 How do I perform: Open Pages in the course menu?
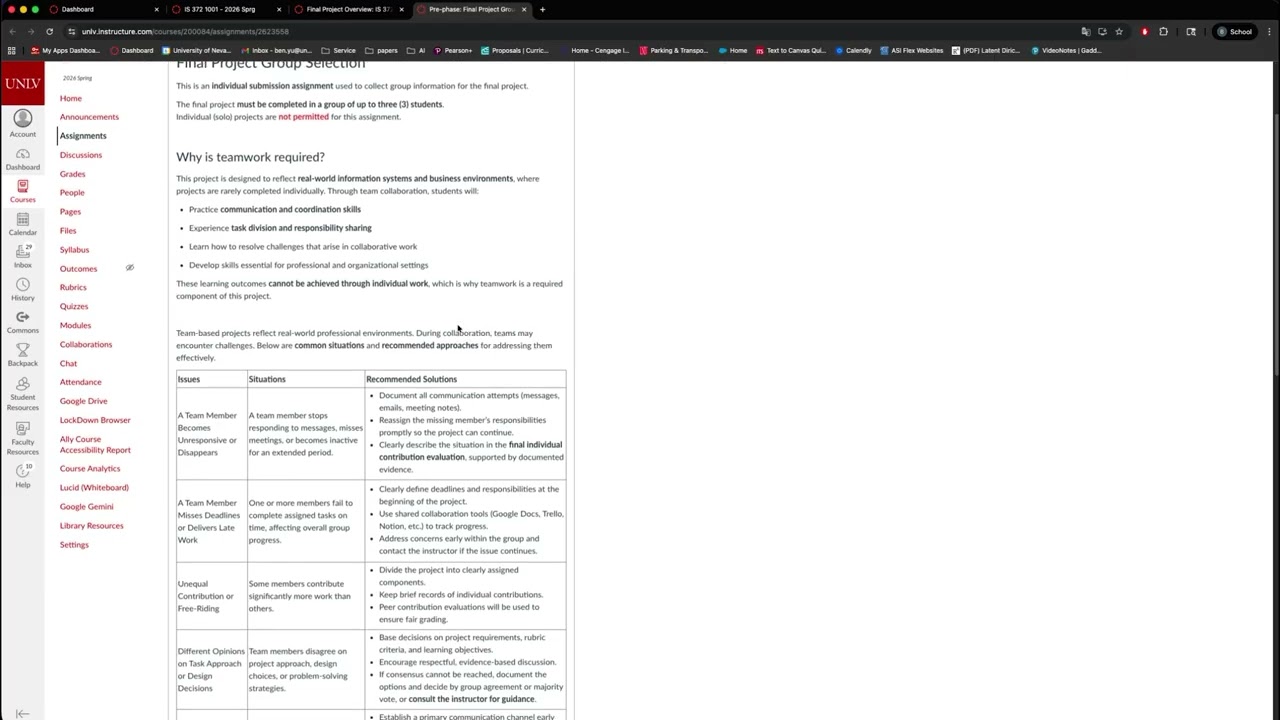point(70,211)
